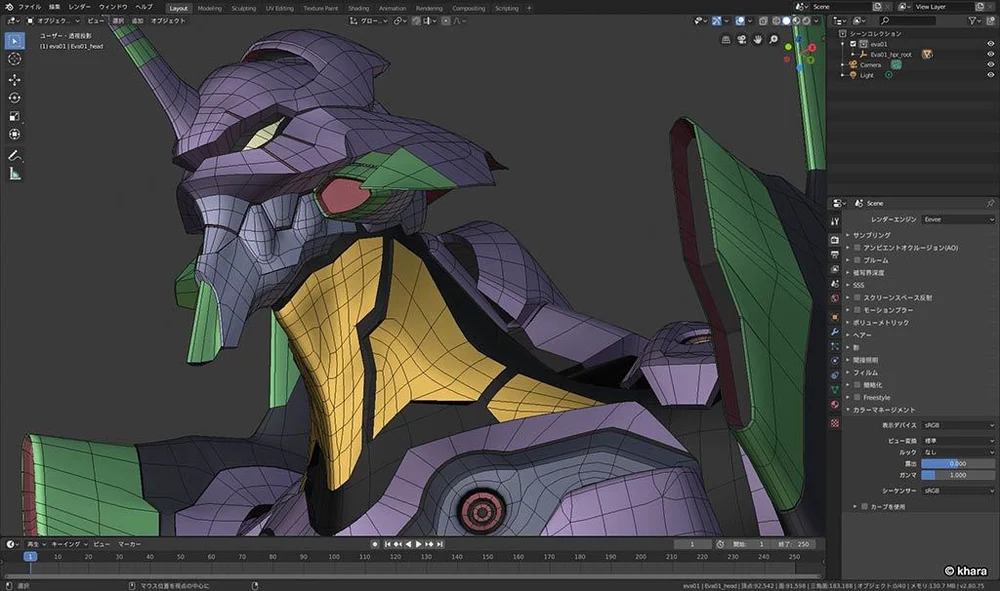Click the Outliner filter funnel icon
This screenshot has width=1000, height=591.
click(x=973, y=21)
